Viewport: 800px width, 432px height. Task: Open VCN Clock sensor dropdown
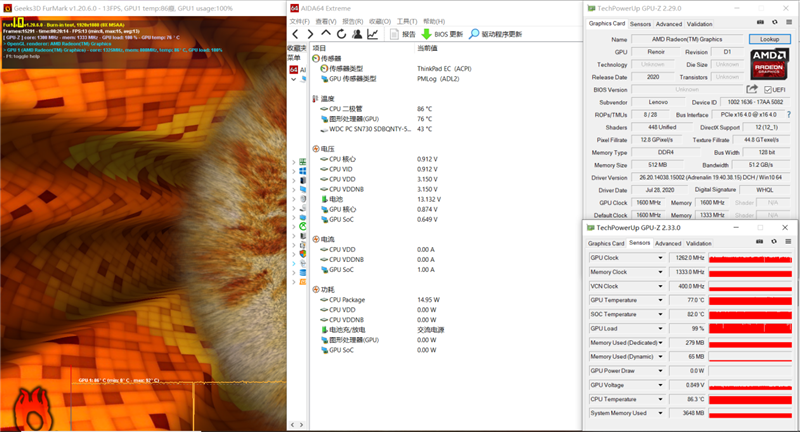pos(660,287)
